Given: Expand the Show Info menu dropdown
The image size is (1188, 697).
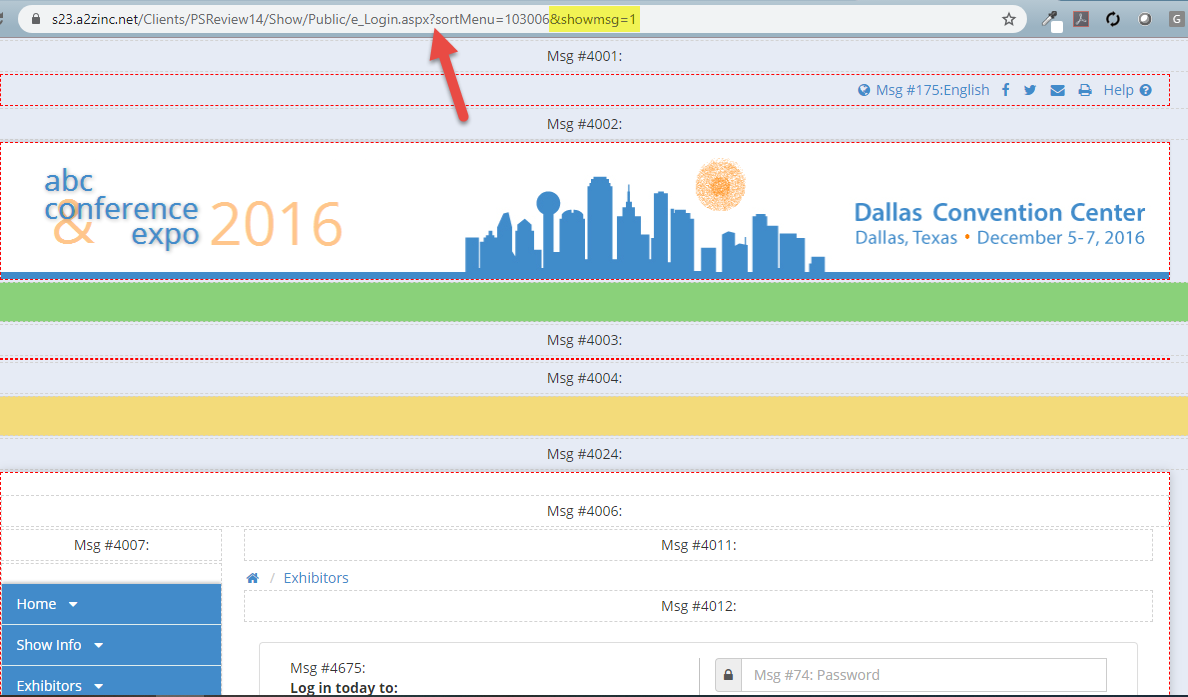Looking at the screenshot, I should click(x=60, y=645).
